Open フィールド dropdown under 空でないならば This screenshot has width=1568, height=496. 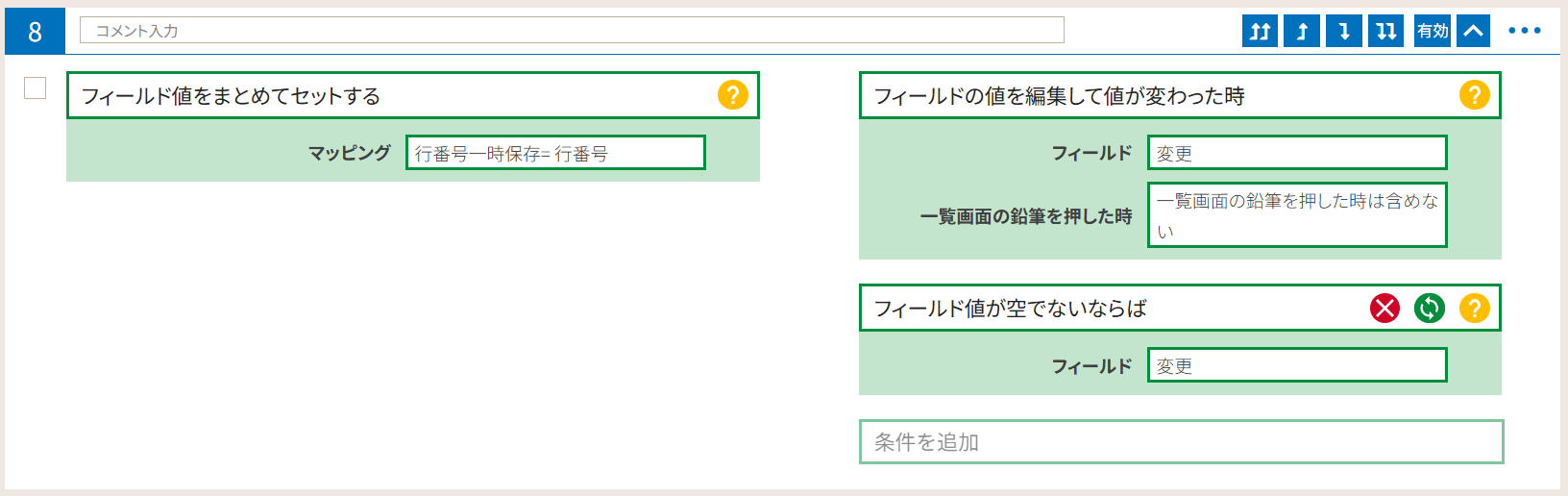pos(1297,365)
